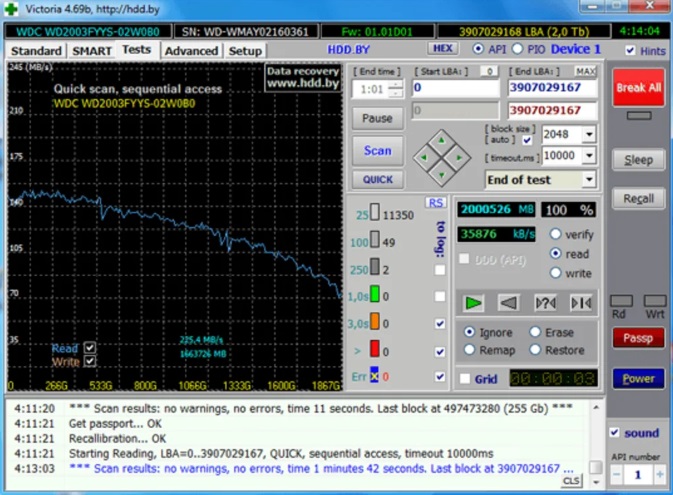The height and width of the screenshot is (495, 673).
Task: Open the block size dropdown
Action: tap(588, 134)
